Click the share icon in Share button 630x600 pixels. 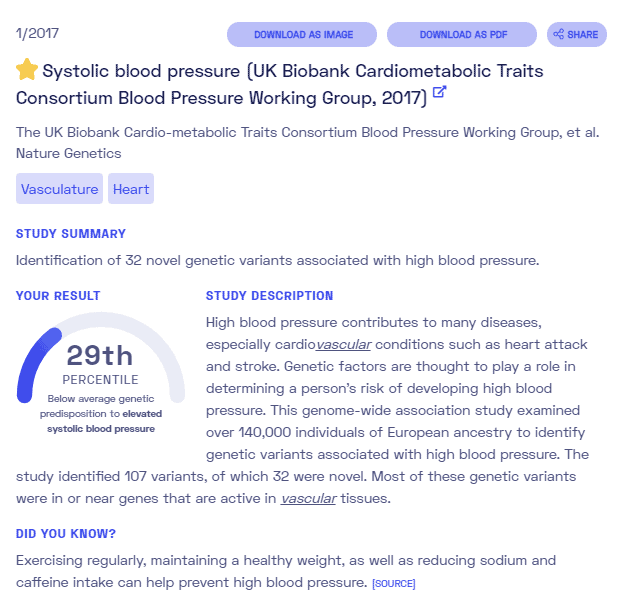(x=558, y=34)
